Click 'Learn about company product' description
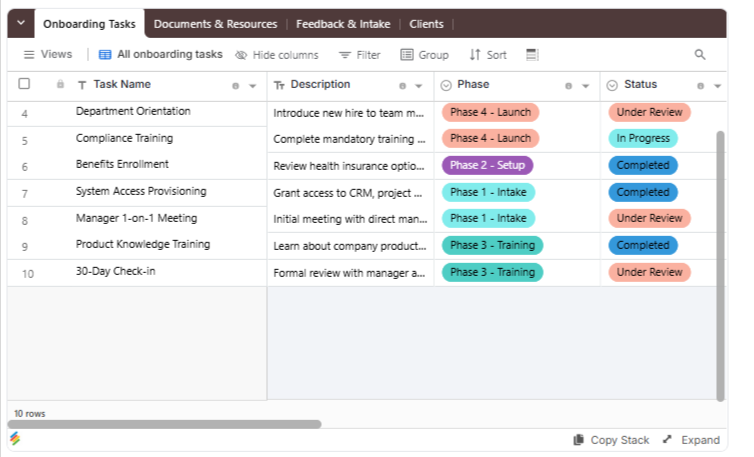The width and height of the screenshot is (754, 457). (350, 246)
